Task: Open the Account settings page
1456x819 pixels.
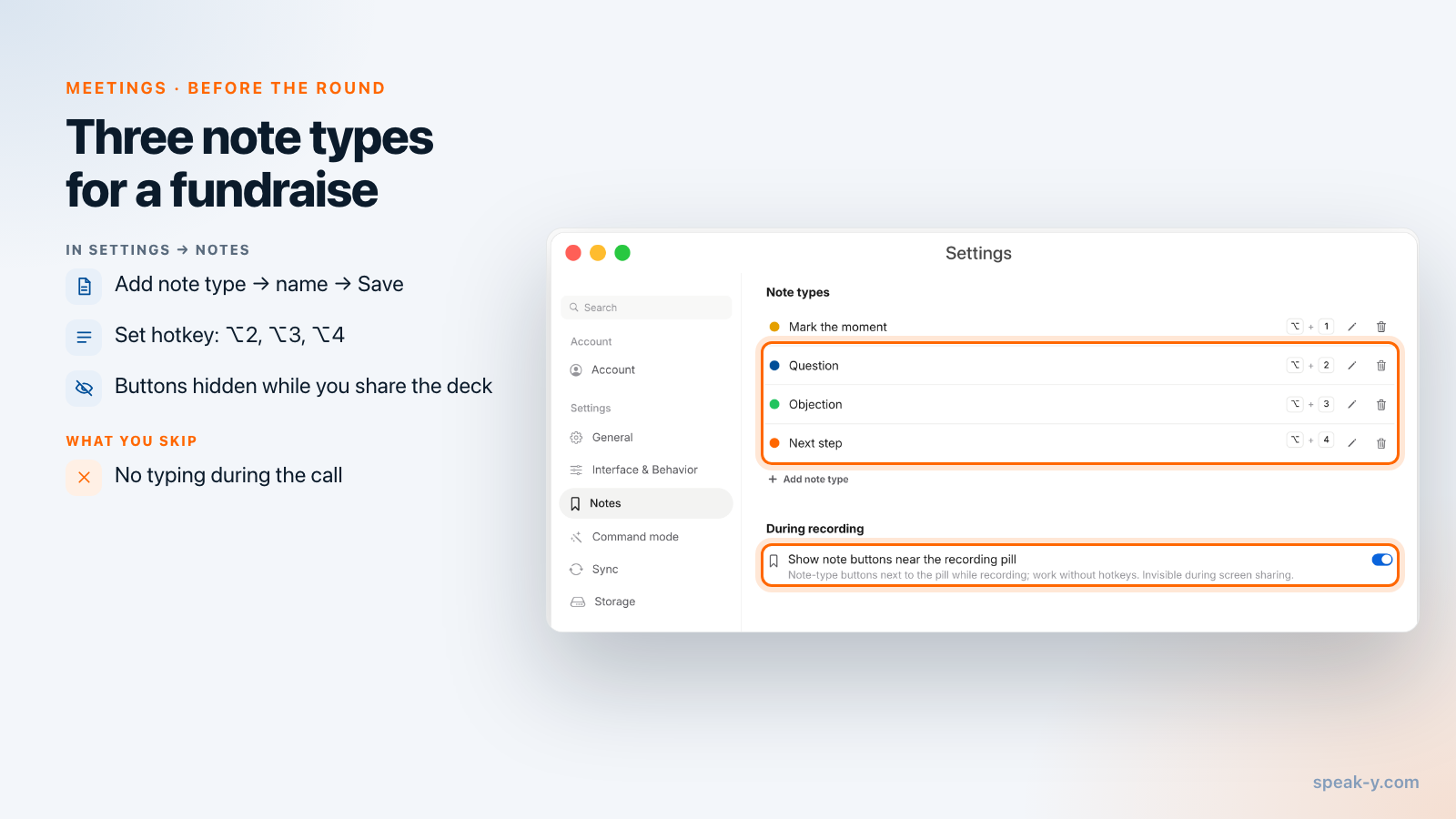Action: pyautogui.click(x=646, y=370)
